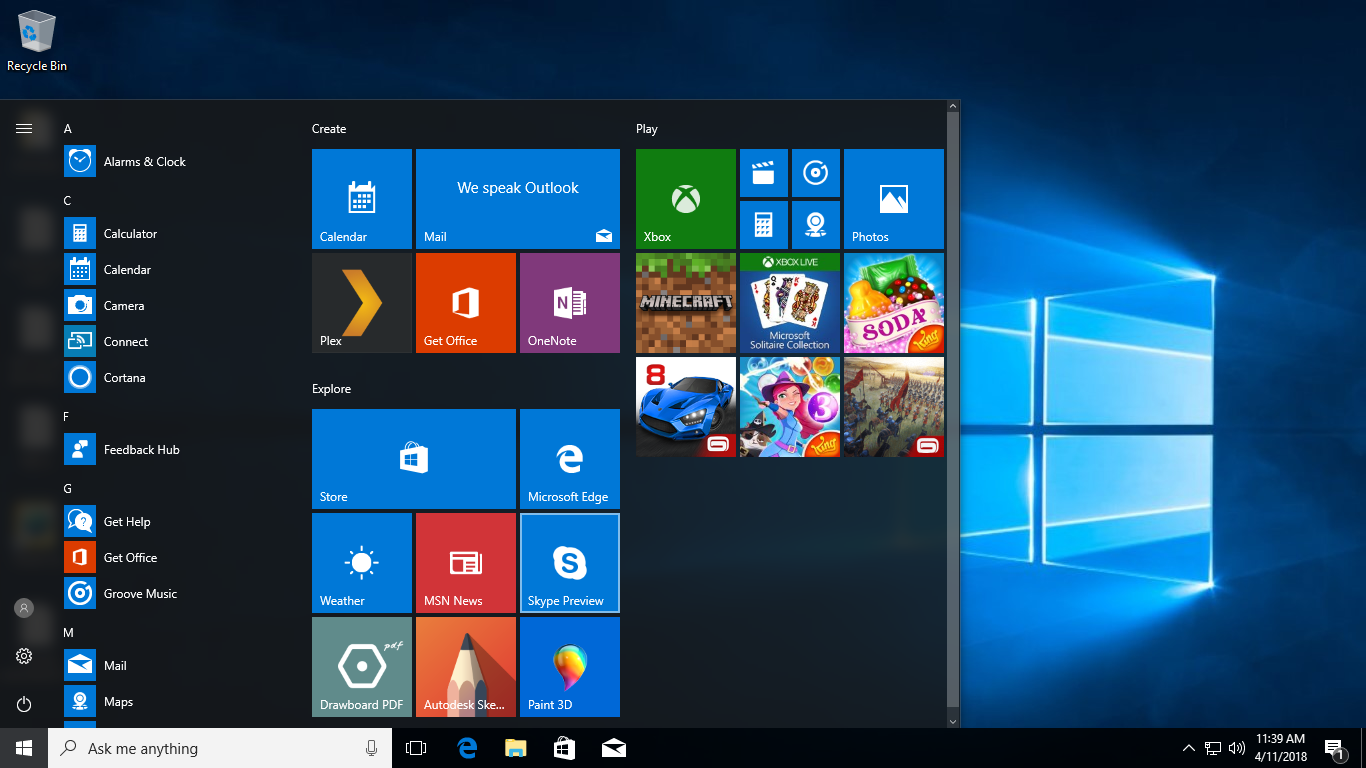The image size is (1366, 768).
Task: Launch the Get Help app
Action: [x=180, y=521]
